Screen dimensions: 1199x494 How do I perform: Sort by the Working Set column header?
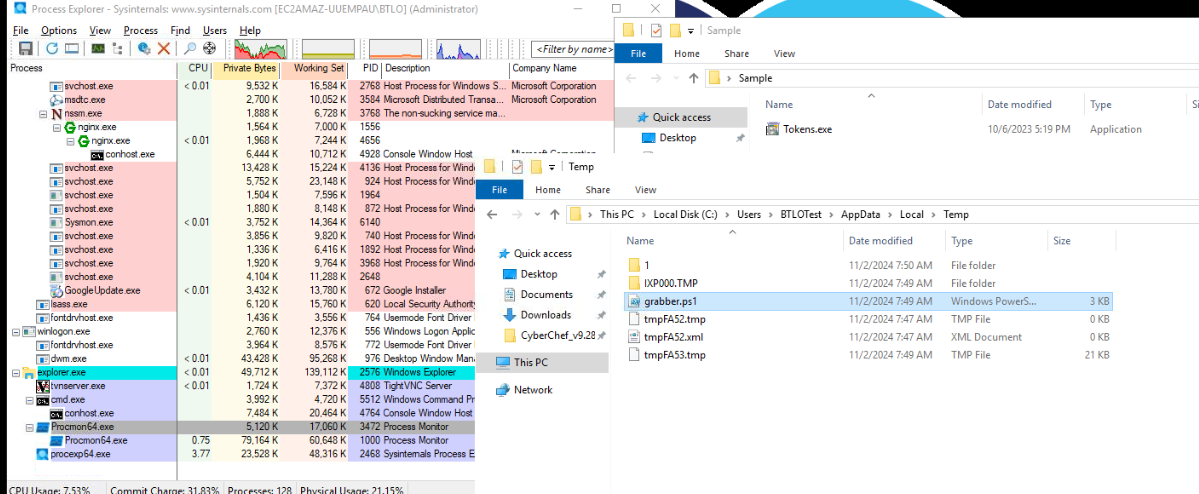coord(314,68)
